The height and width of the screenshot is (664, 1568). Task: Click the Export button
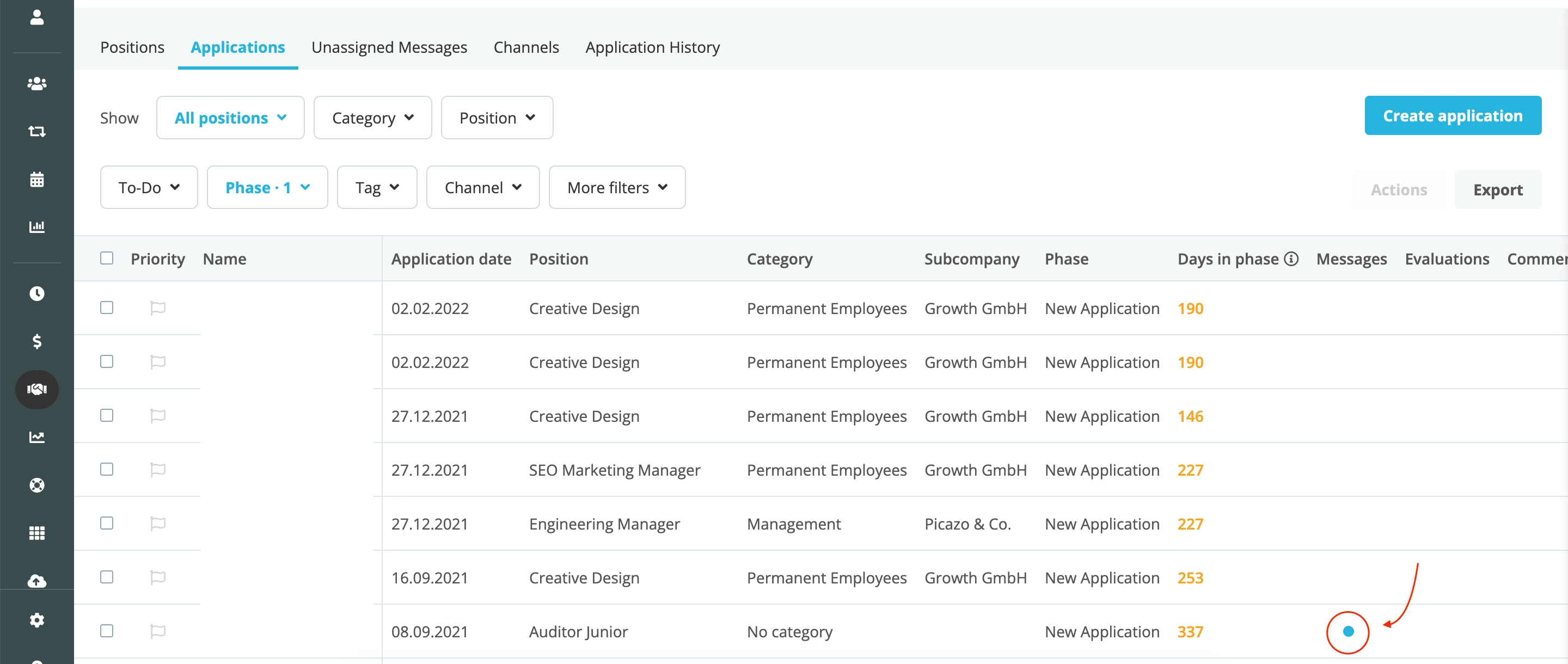(1497, 190)
